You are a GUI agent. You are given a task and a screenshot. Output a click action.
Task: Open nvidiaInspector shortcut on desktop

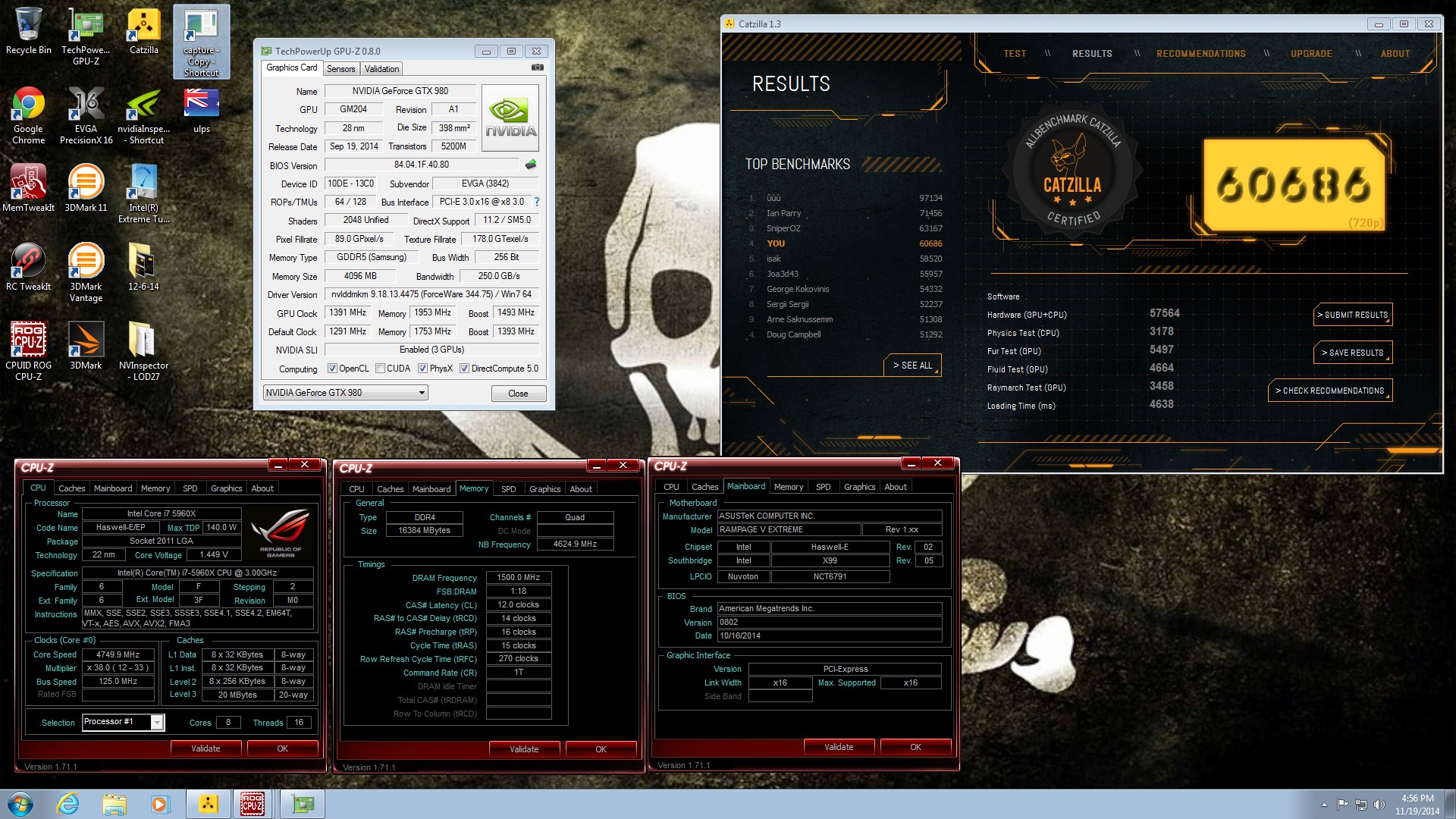point(143,115)
